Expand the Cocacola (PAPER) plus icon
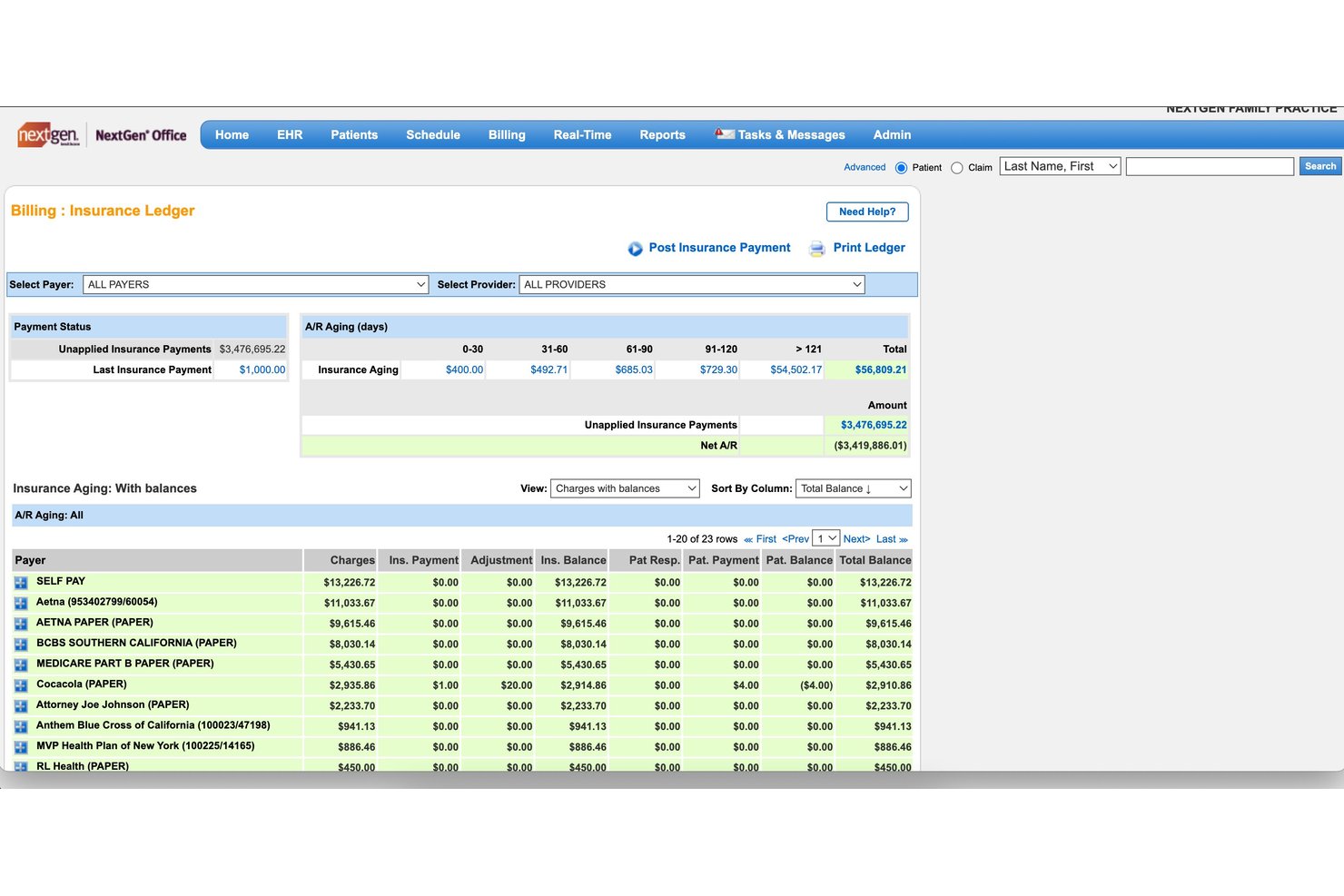 pos(21,686)
